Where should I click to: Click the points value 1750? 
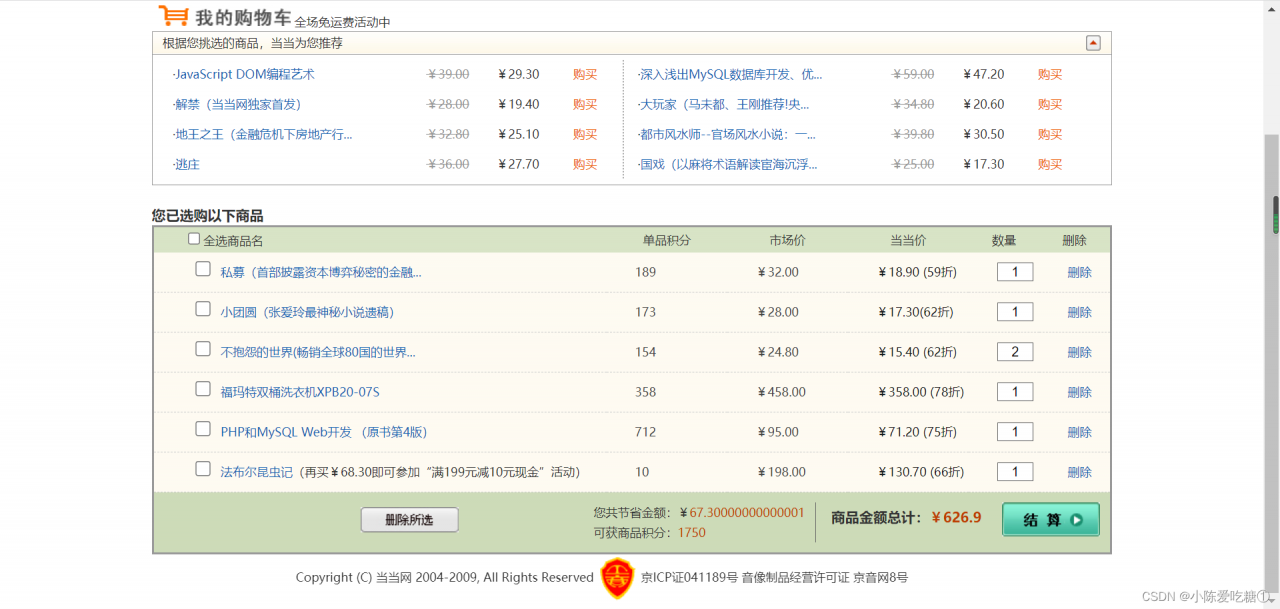pyautogui.click(x=692, y=533)
